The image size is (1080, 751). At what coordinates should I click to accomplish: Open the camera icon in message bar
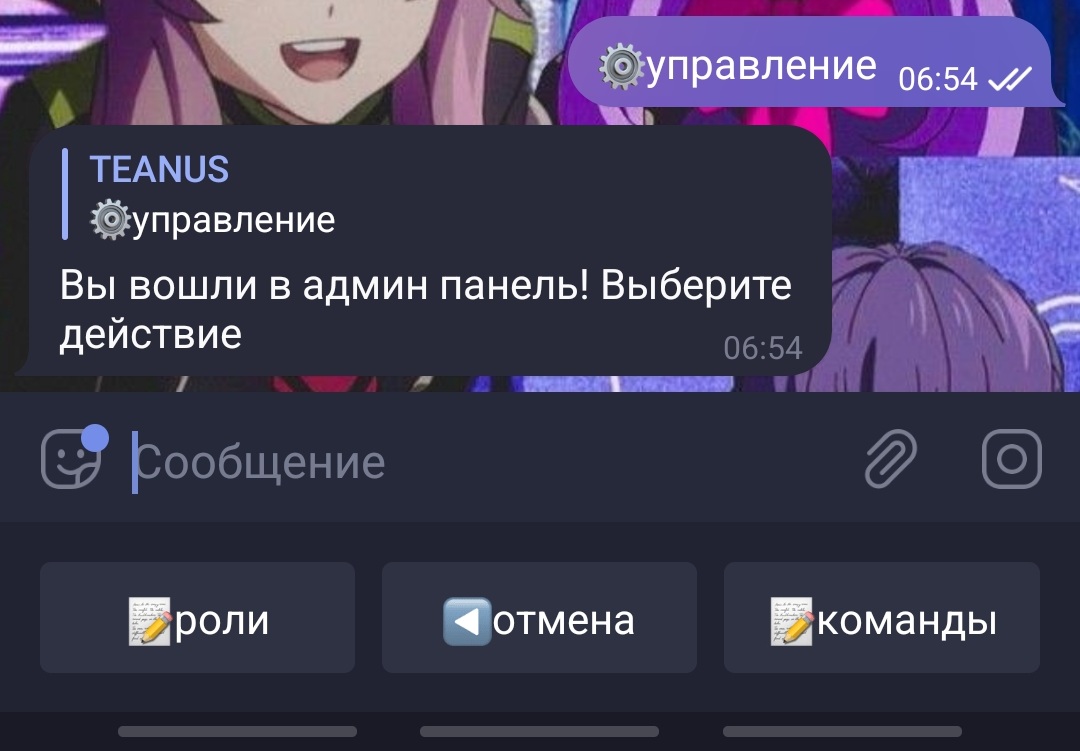(1011, 459)
